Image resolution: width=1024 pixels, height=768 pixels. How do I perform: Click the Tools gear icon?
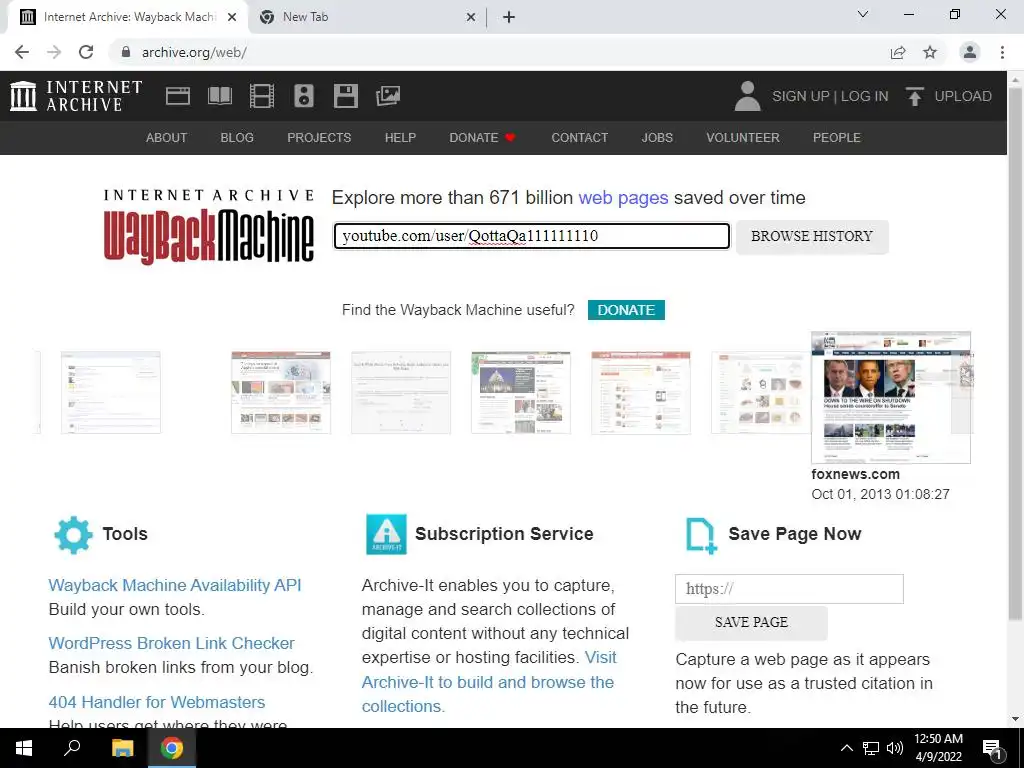tap(73, 535)
